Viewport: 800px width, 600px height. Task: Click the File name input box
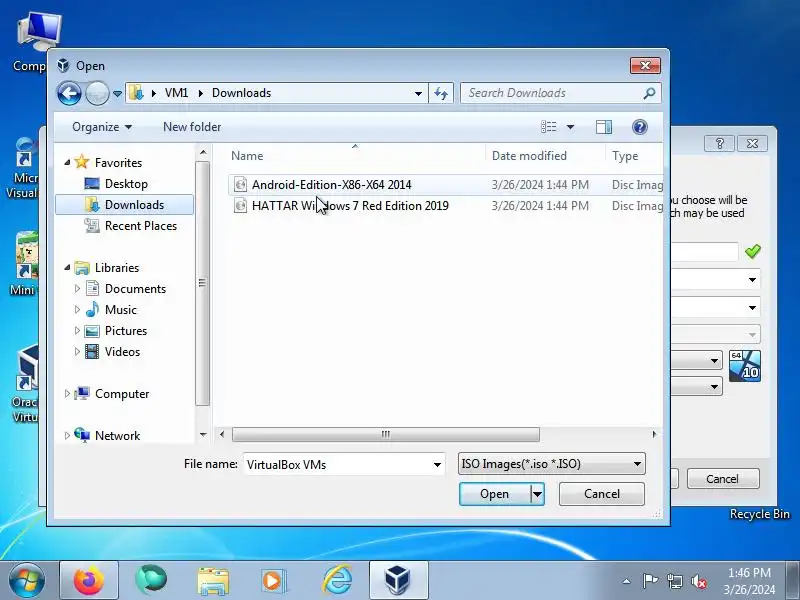337,464
